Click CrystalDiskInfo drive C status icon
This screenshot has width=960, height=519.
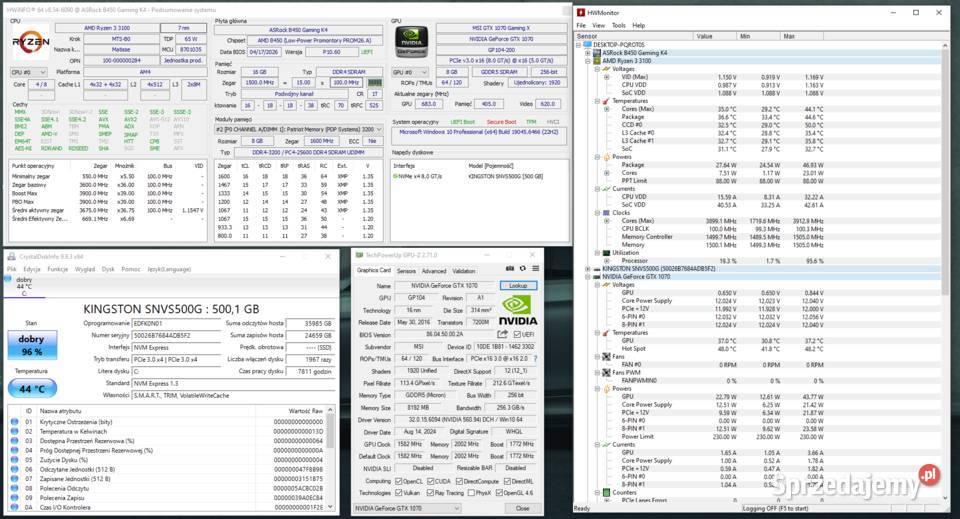click(8, 279)
